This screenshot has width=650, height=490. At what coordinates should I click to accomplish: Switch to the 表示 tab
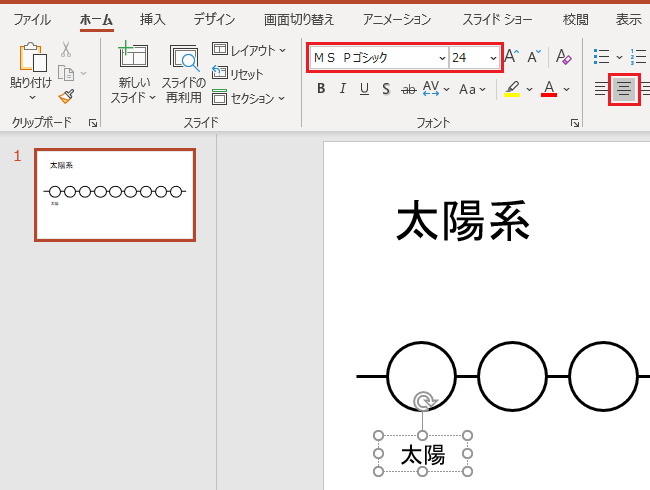(x=628, y=19)
